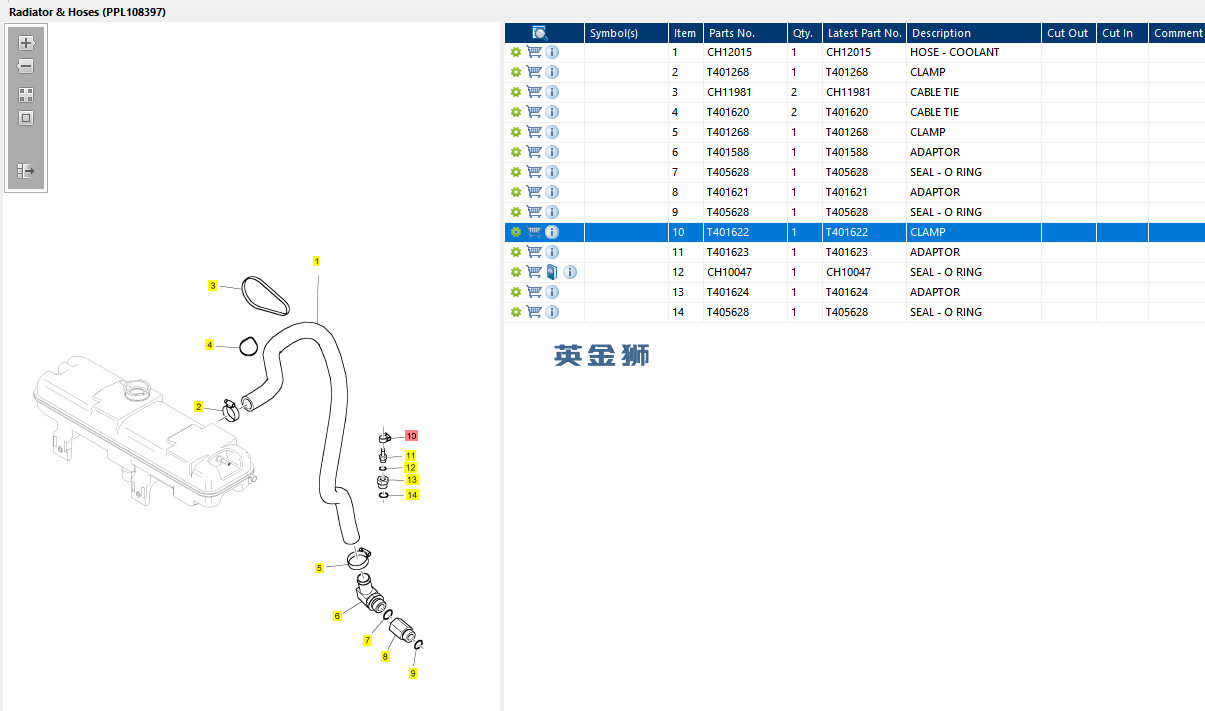This screenshot has height=711, width=1205.
Task: Open blue book icon on item 12 row
Action: [x=552, y=272]
